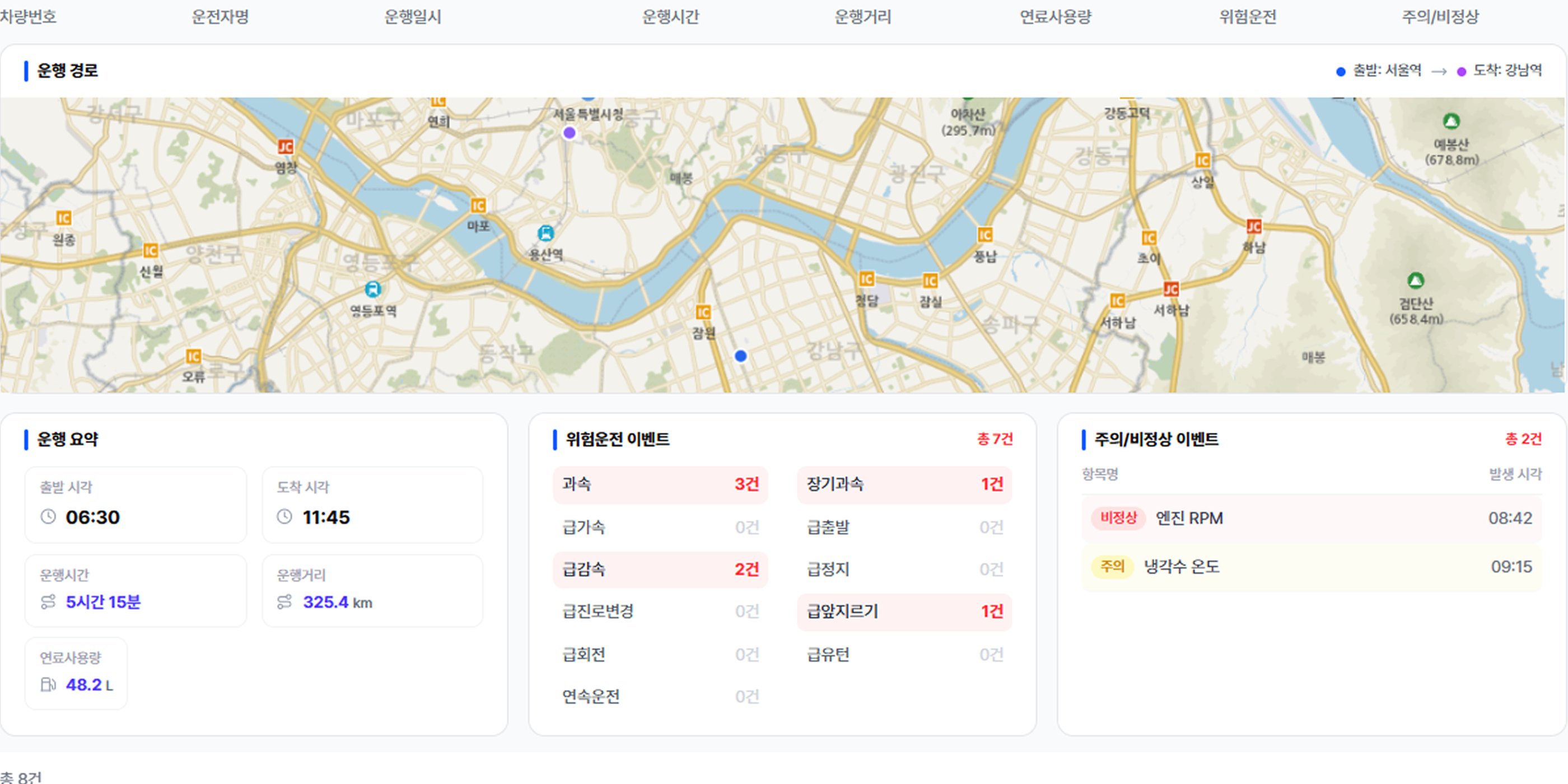Click the 급가속 0건 row
This screenshot has width=1568, height=784.
tap(660, 527)
